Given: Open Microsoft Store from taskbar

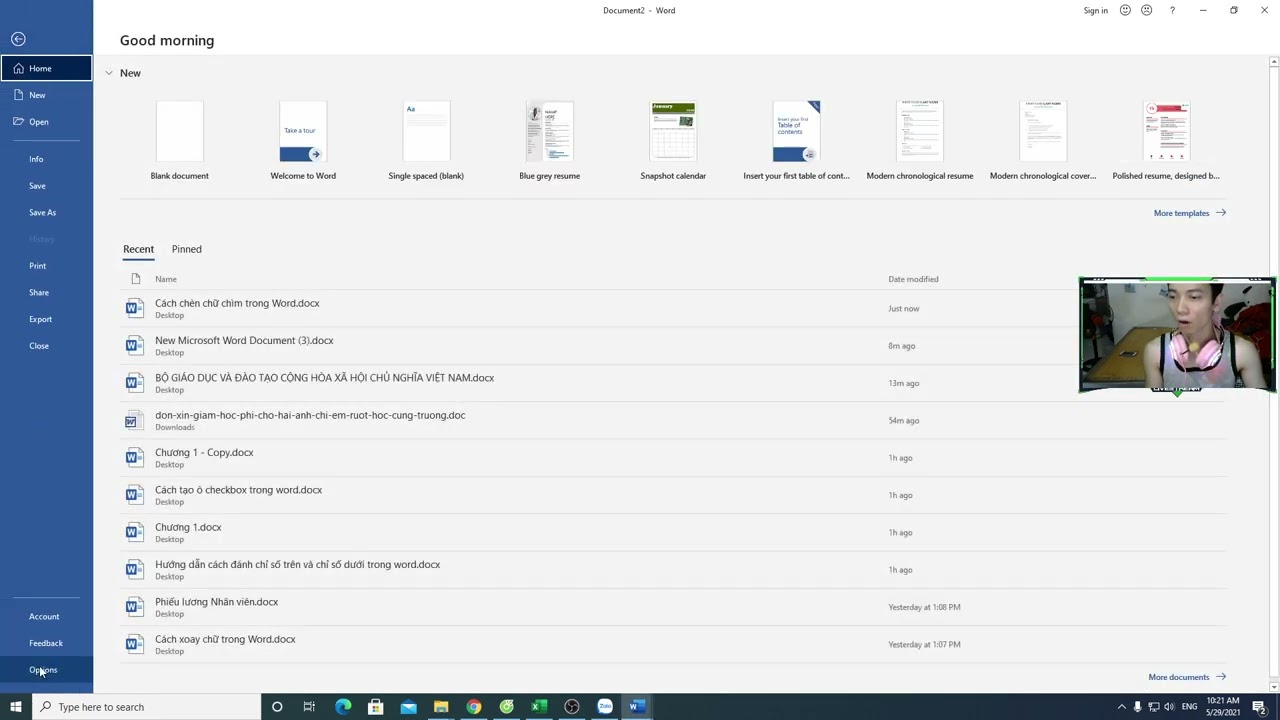Looking at the screenshot, I should 376,707.
